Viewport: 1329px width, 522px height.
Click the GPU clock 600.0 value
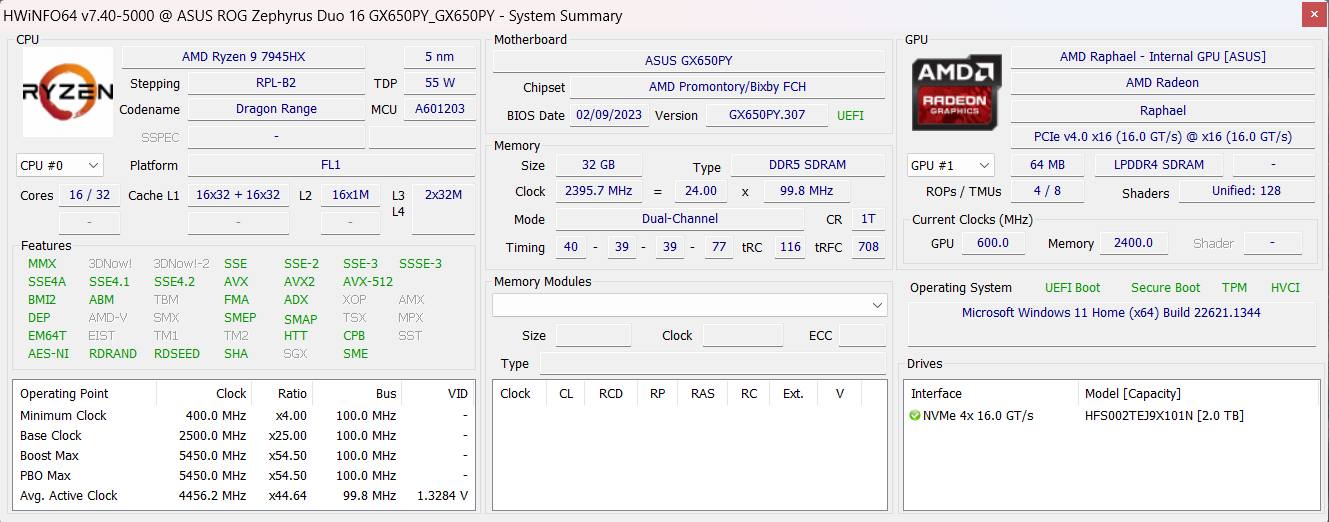(x=993, y=243)
